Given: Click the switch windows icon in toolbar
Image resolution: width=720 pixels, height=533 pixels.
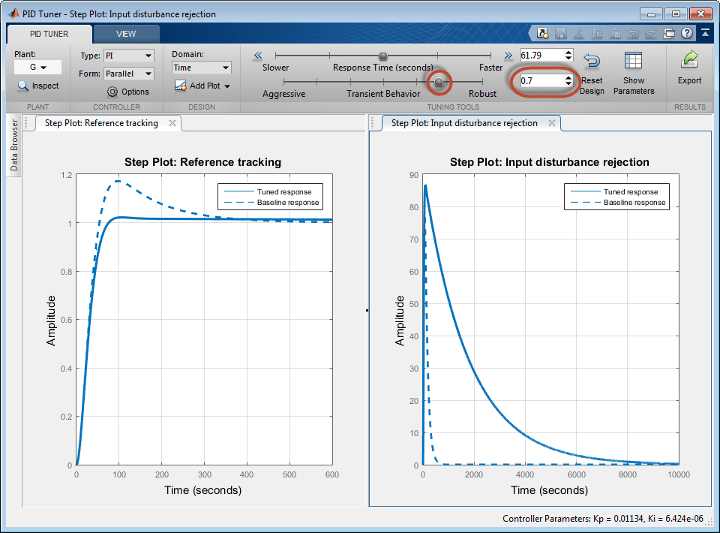Looking at the screenshot, I should 669,33.
